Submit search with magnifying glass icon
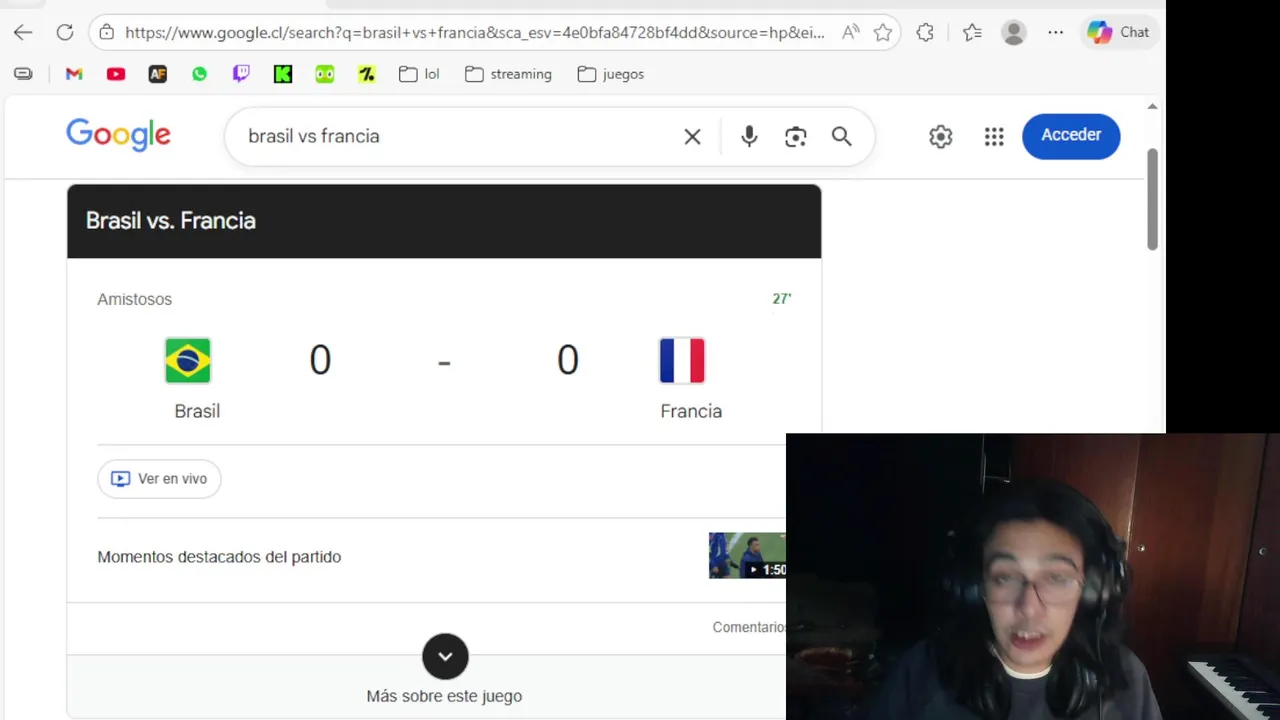This screenshot has width=1280, height=720. pyautogui.click(x=841, y=136)
